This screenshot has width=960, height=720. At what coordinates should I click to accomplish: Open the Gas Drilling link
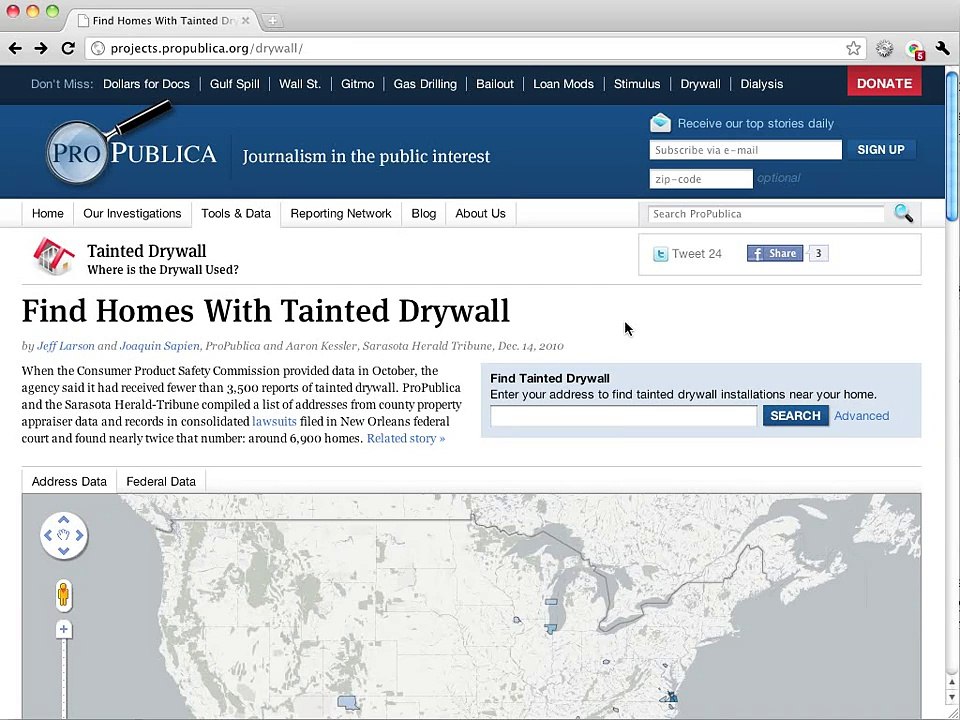(x=425, y=84)
